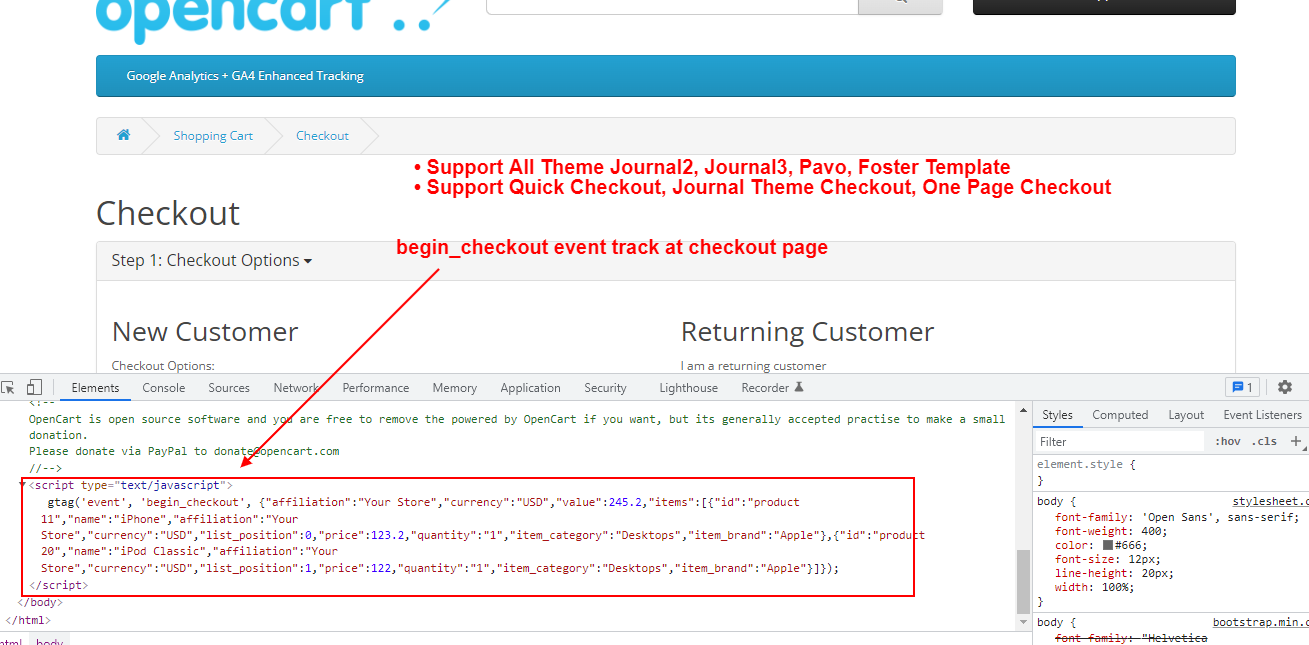The width and height of the screenshot is (1309, 645).
Task: Click the breadcrumb home icon
Action: [123, 135]
